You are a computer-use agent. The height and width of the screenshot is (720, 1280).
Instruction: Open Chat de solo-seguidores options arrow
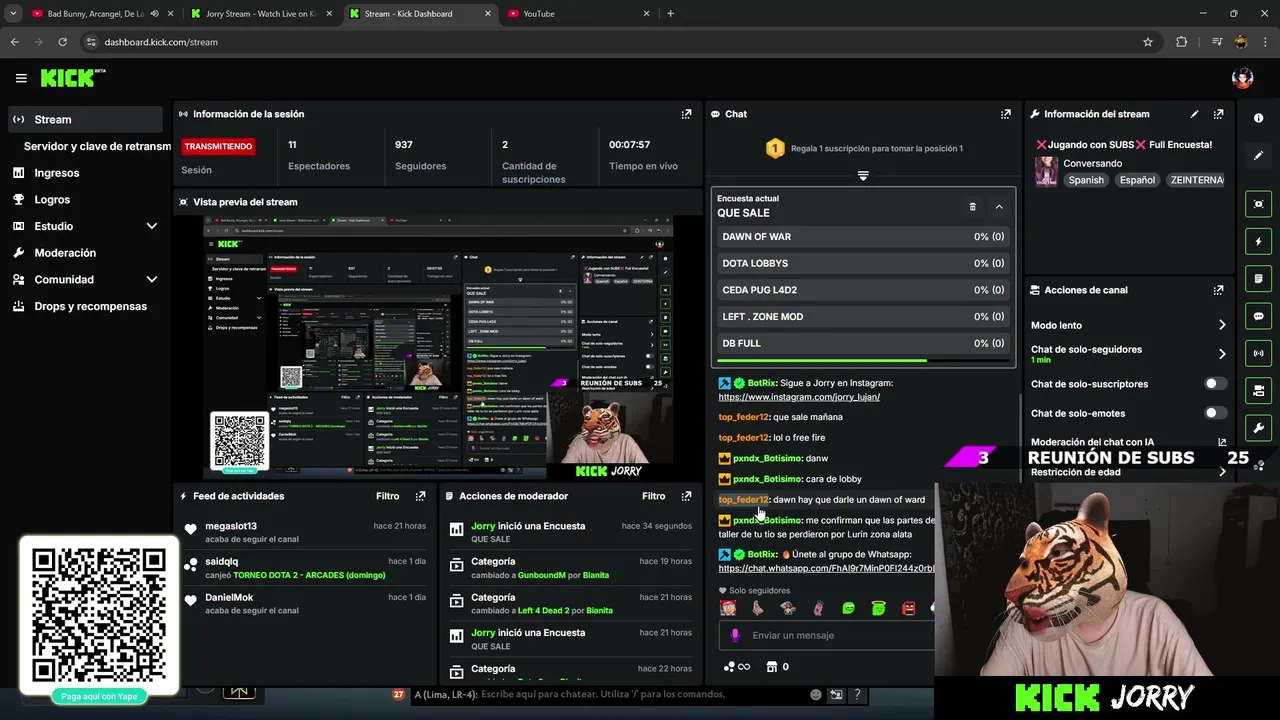(1221, 354)
